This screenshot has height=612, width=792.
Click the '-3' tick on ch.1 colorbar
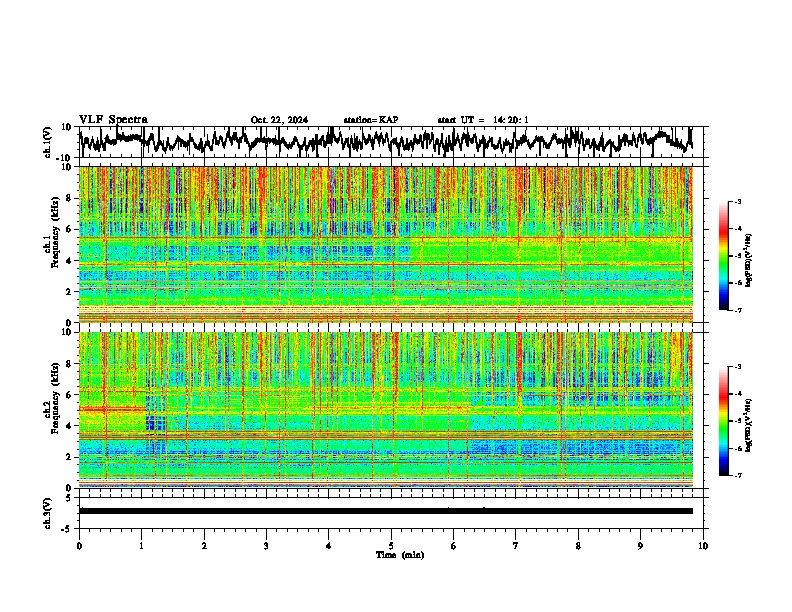(738, 201)
